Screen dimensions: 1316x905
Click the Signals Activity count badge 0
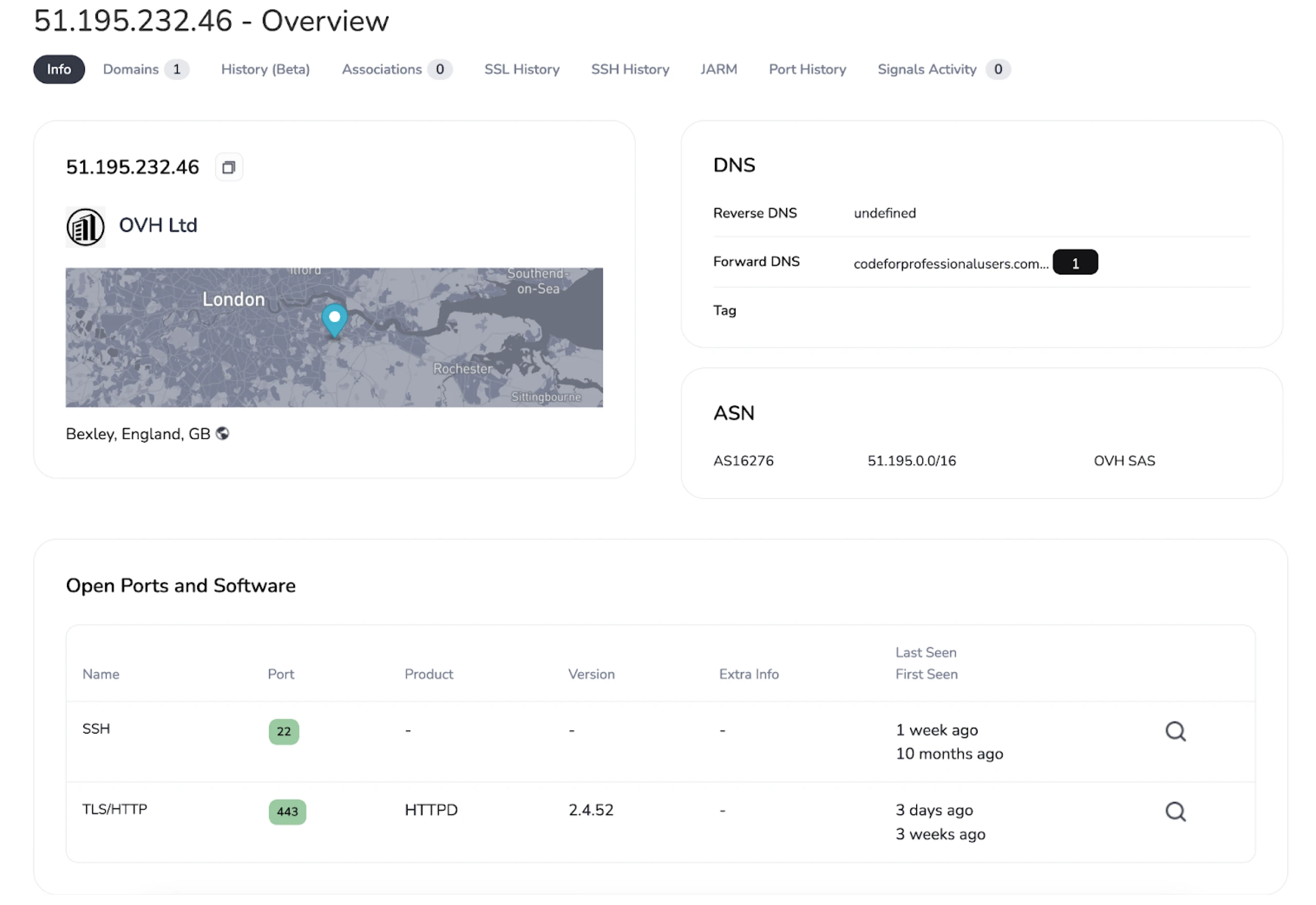coord(998,69)
